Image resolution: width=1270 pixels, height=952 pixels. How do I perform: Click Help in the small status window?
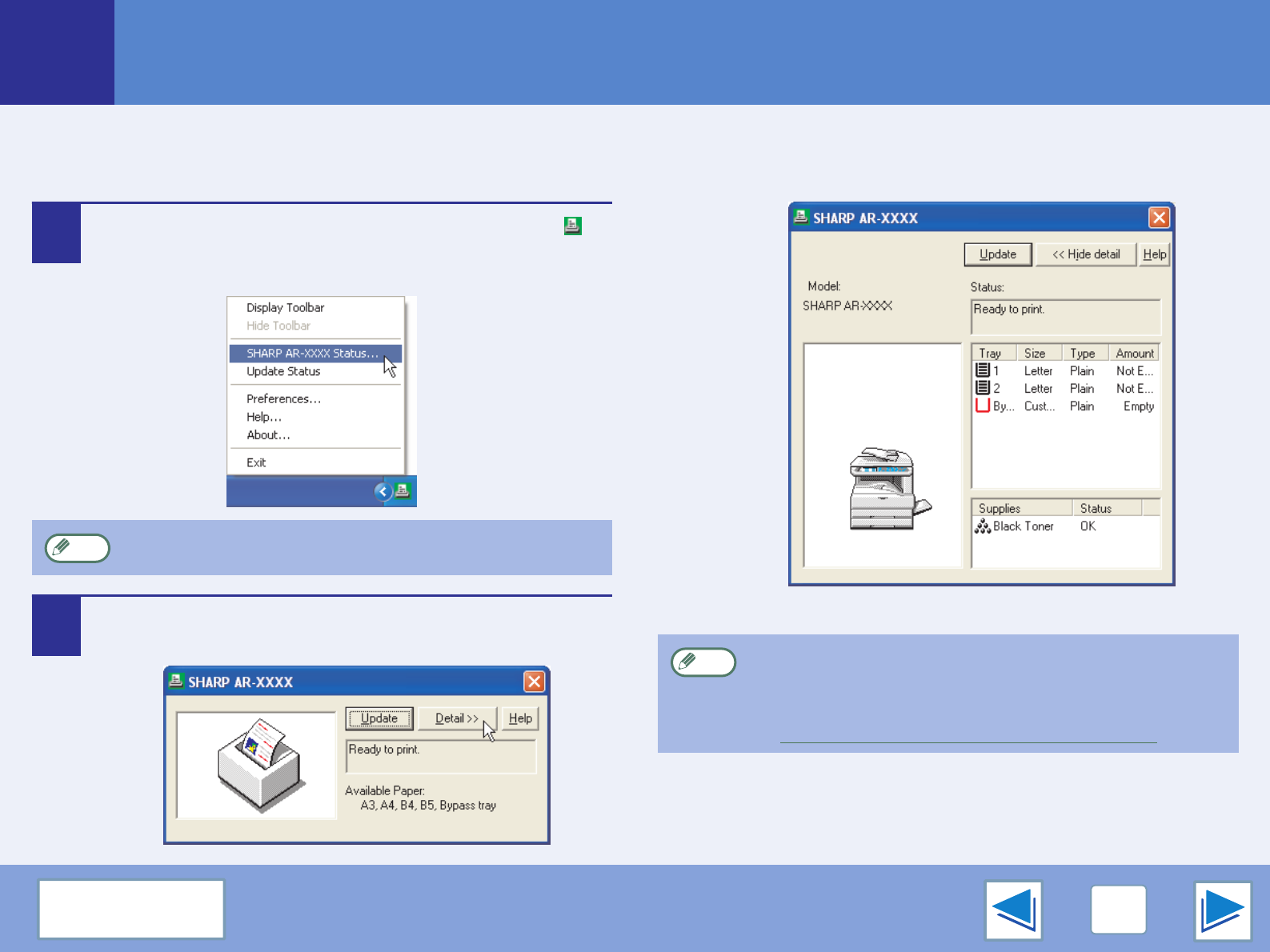(x=520, y=718)
